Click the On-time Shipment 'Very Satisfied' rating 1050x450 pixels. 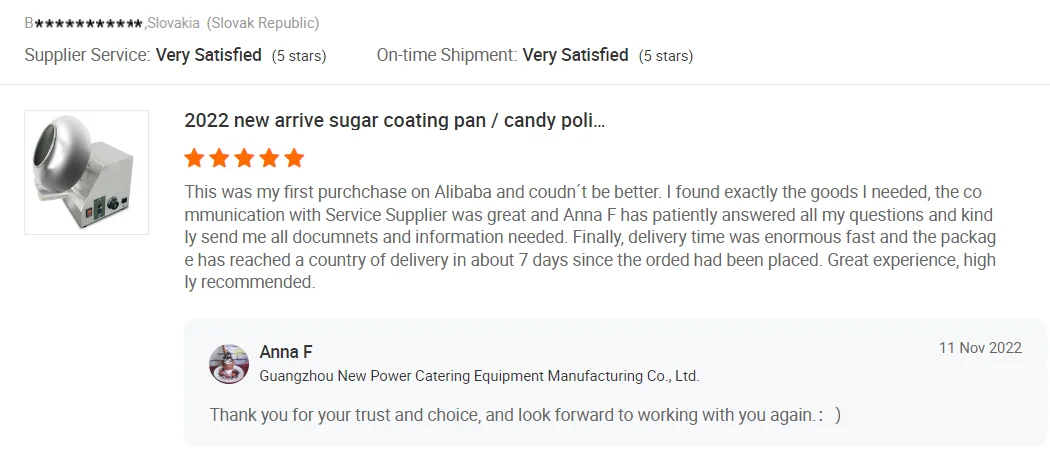pyautogui.click(x=576, y=55)
